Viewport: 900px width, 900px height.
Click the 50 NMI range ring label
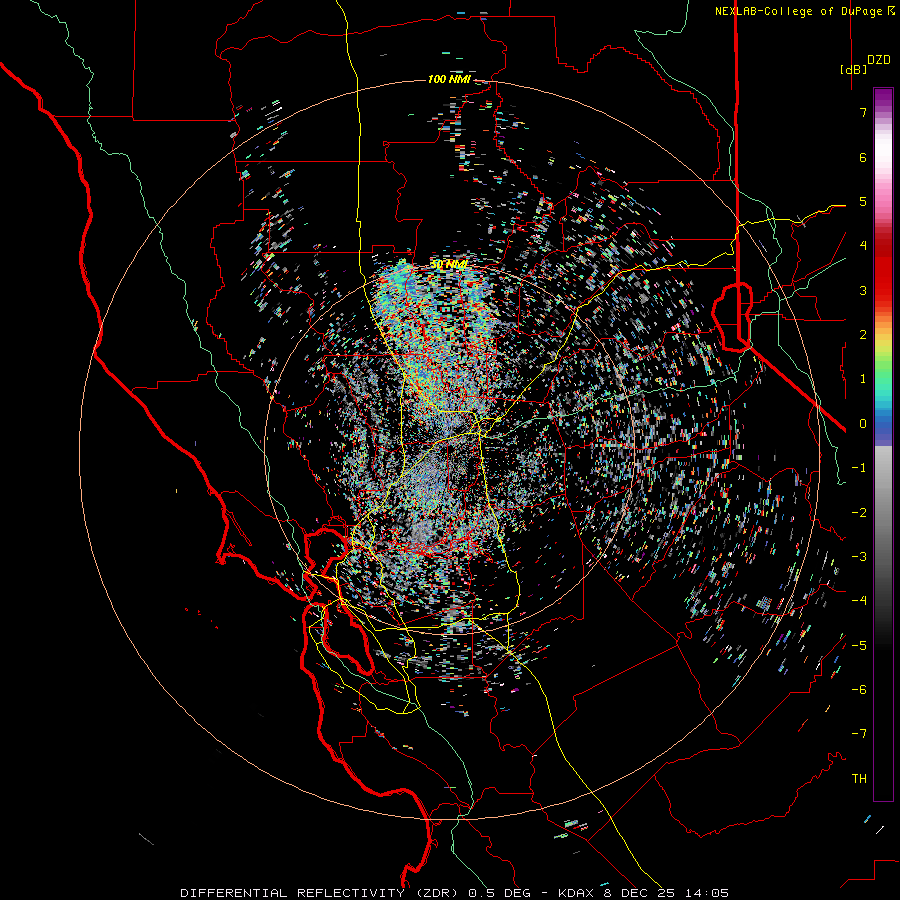click(449, 265)
